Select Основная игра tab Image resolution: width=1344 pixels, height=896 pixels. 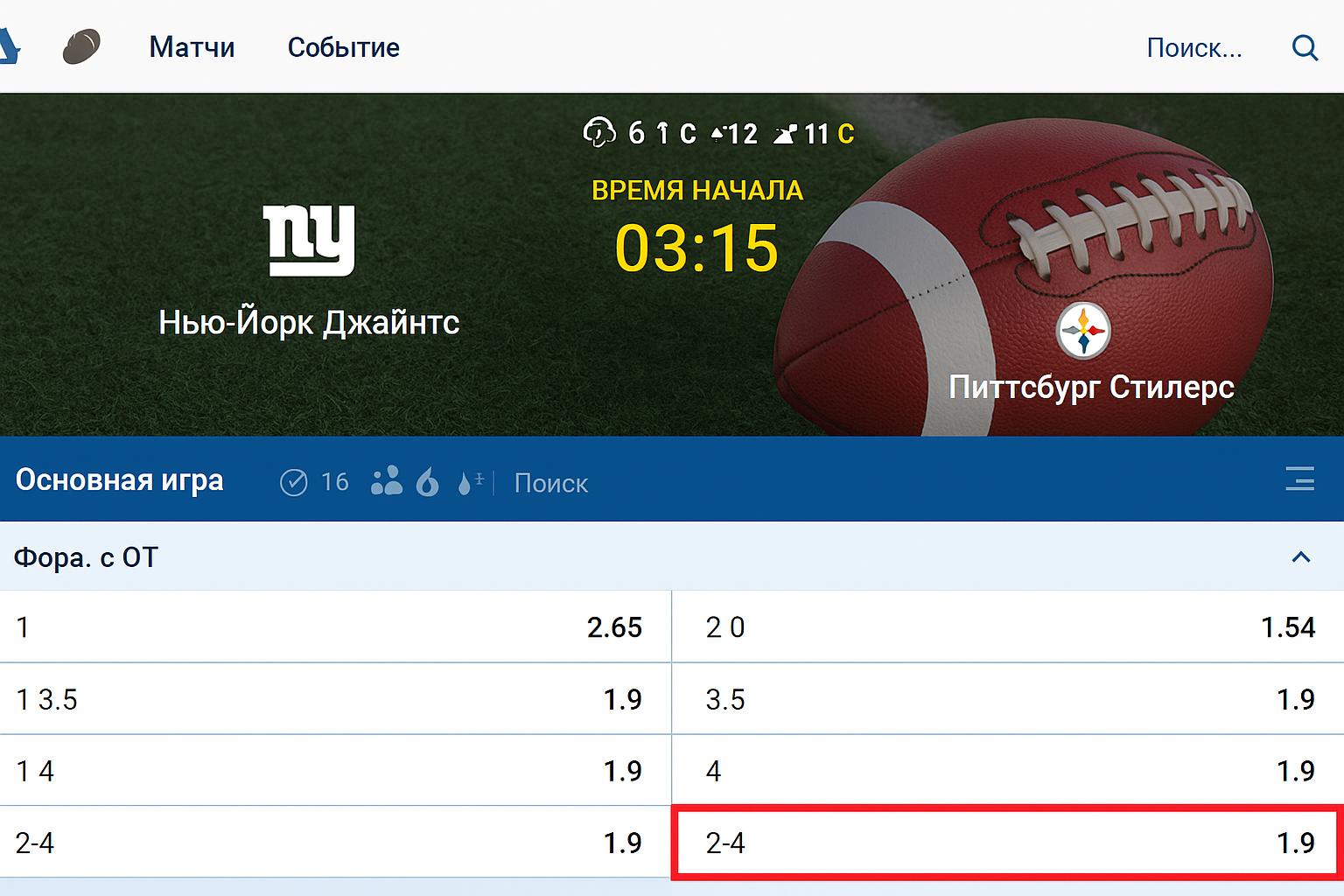point(120,480)
